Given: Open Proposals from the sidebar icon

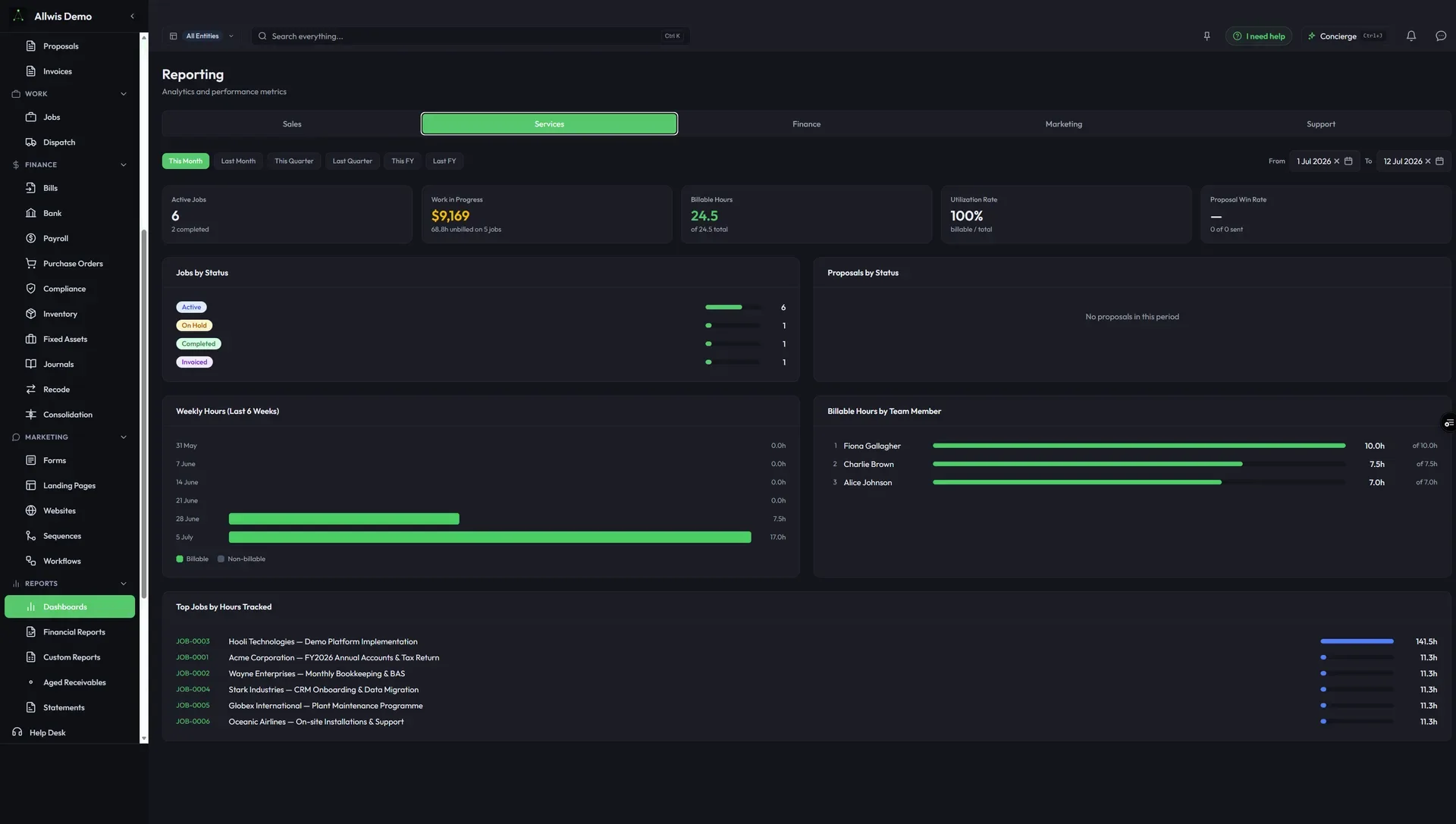Looking at the screenshot, I should coord(31,46).
